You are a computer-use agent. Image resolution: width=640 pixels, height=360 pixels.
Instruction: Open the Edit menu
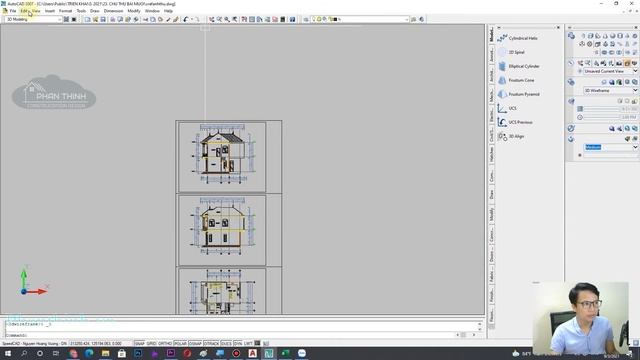click(x=24, y=11)
